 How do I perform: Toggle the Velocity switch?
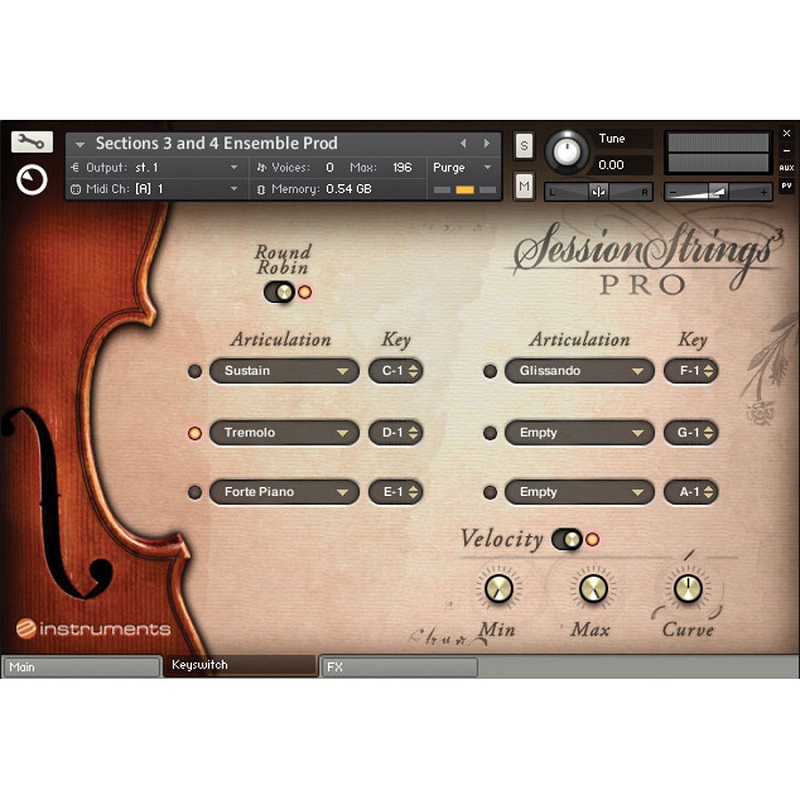click(x=566, y=539)
